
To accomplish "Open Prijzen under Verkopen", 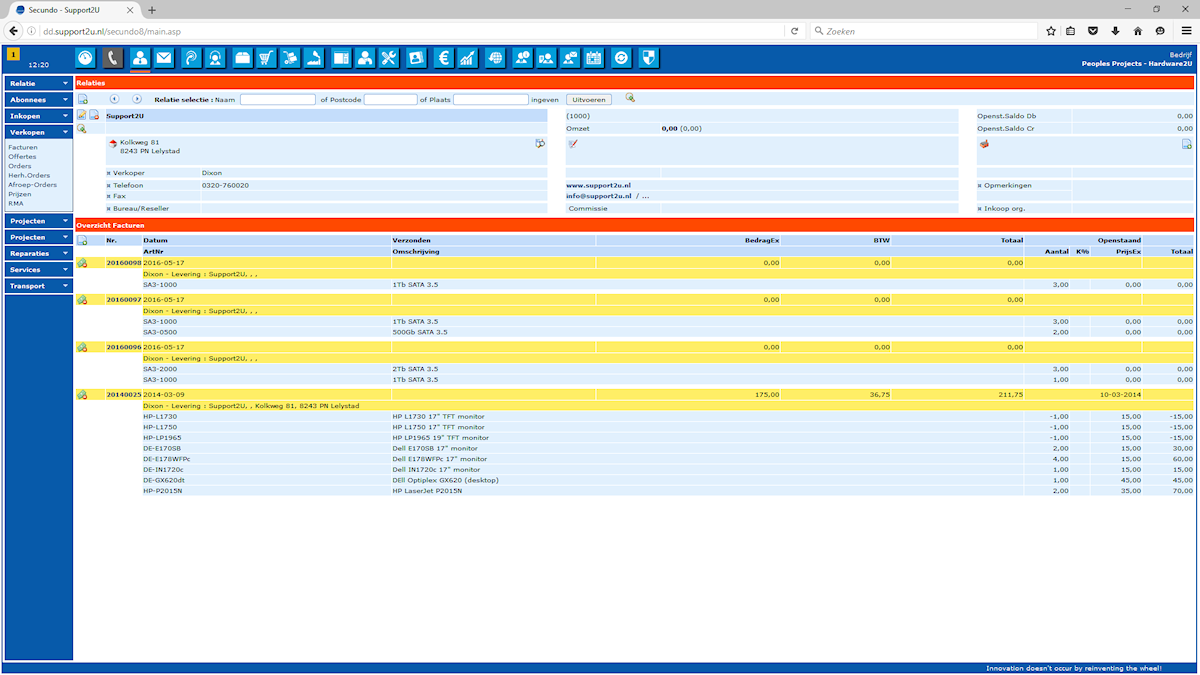I will (x=21, y=194).
